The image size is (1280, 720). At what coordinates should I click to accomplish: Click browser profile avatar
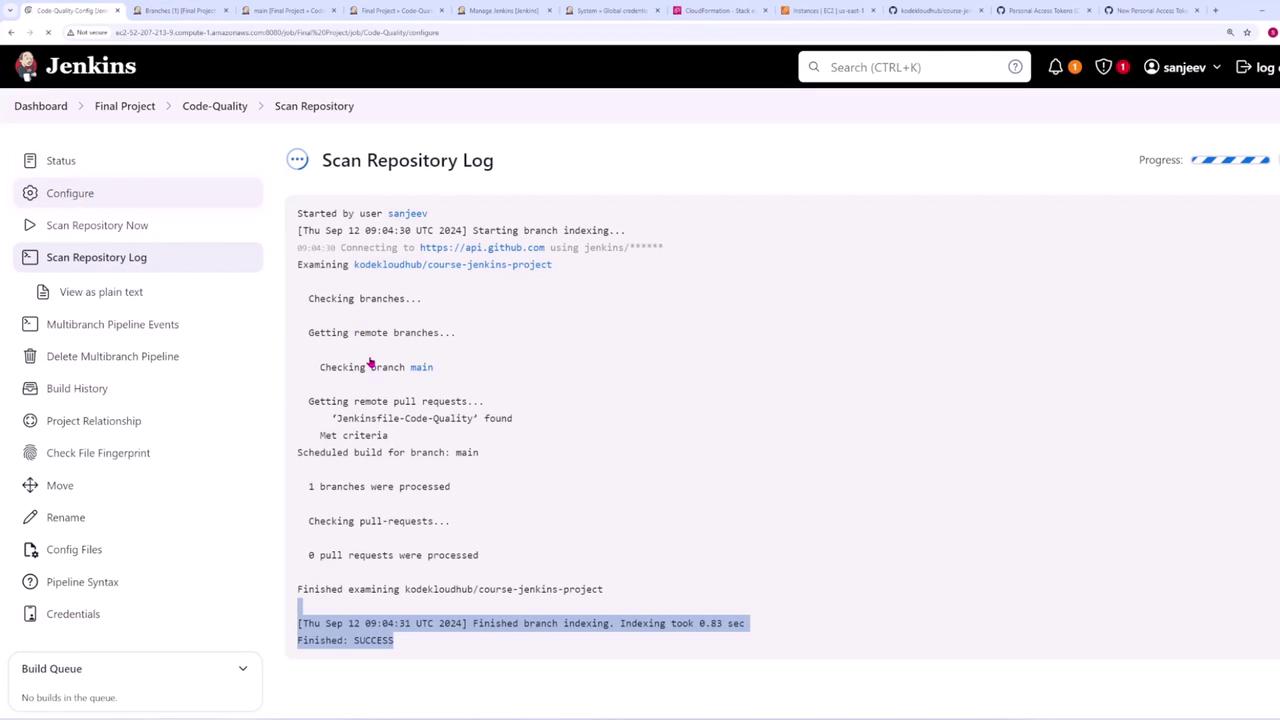(x=1274, y=32)
